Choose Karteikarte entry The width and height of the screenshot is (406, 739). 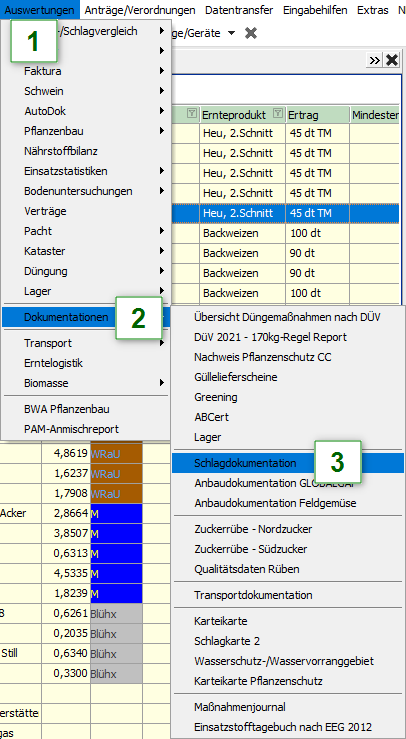288,621
